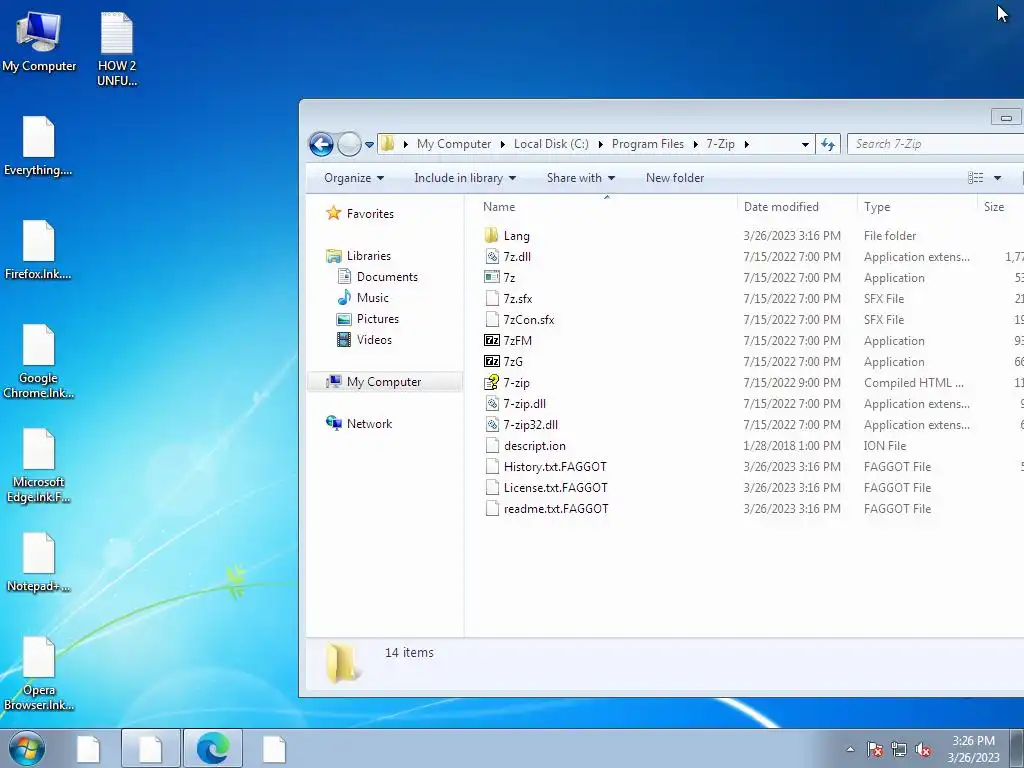Select the 7-zip32.dll file icon
Screen dimensions: 1024x768
click(x=492, y=424)
